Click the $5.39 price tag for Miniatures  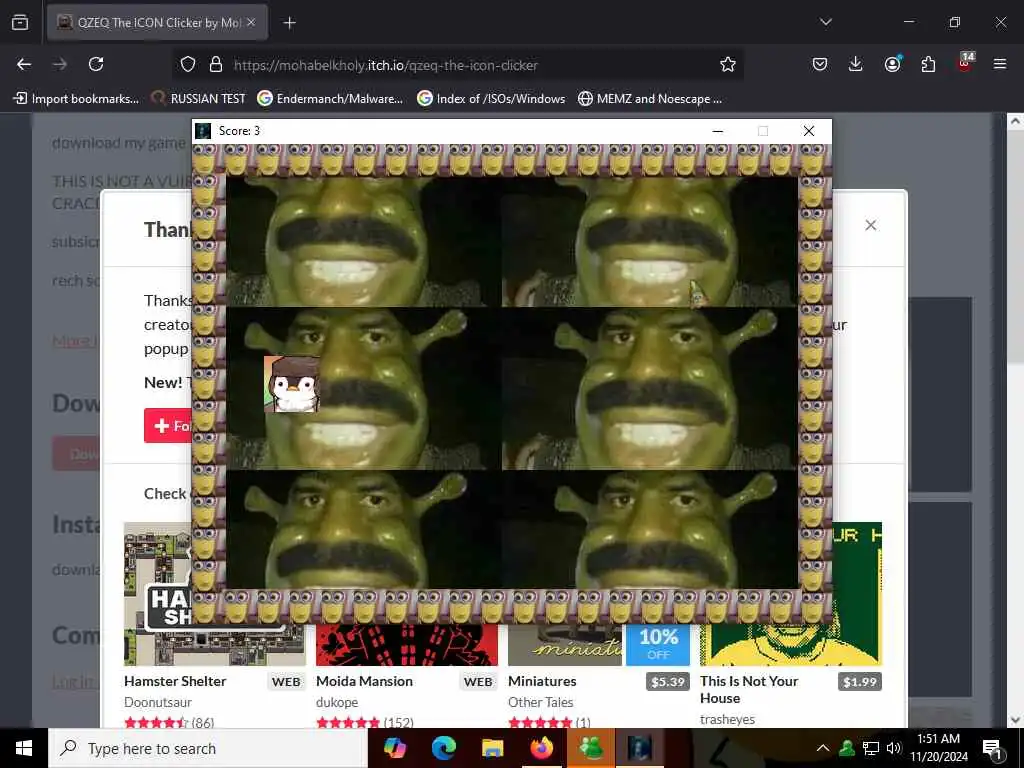(x=667, y=682)
